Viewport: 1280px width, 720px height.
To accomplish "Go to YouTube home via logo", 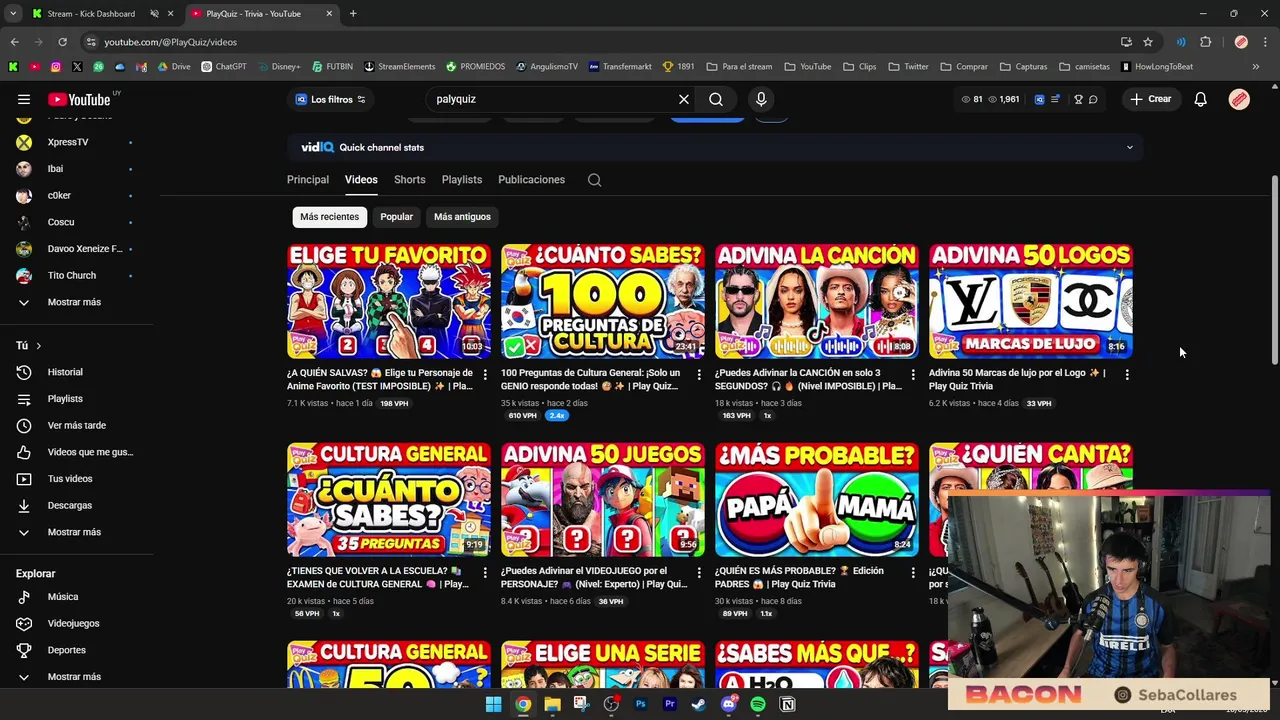I will pyautogui.click(x=79, y=99).
